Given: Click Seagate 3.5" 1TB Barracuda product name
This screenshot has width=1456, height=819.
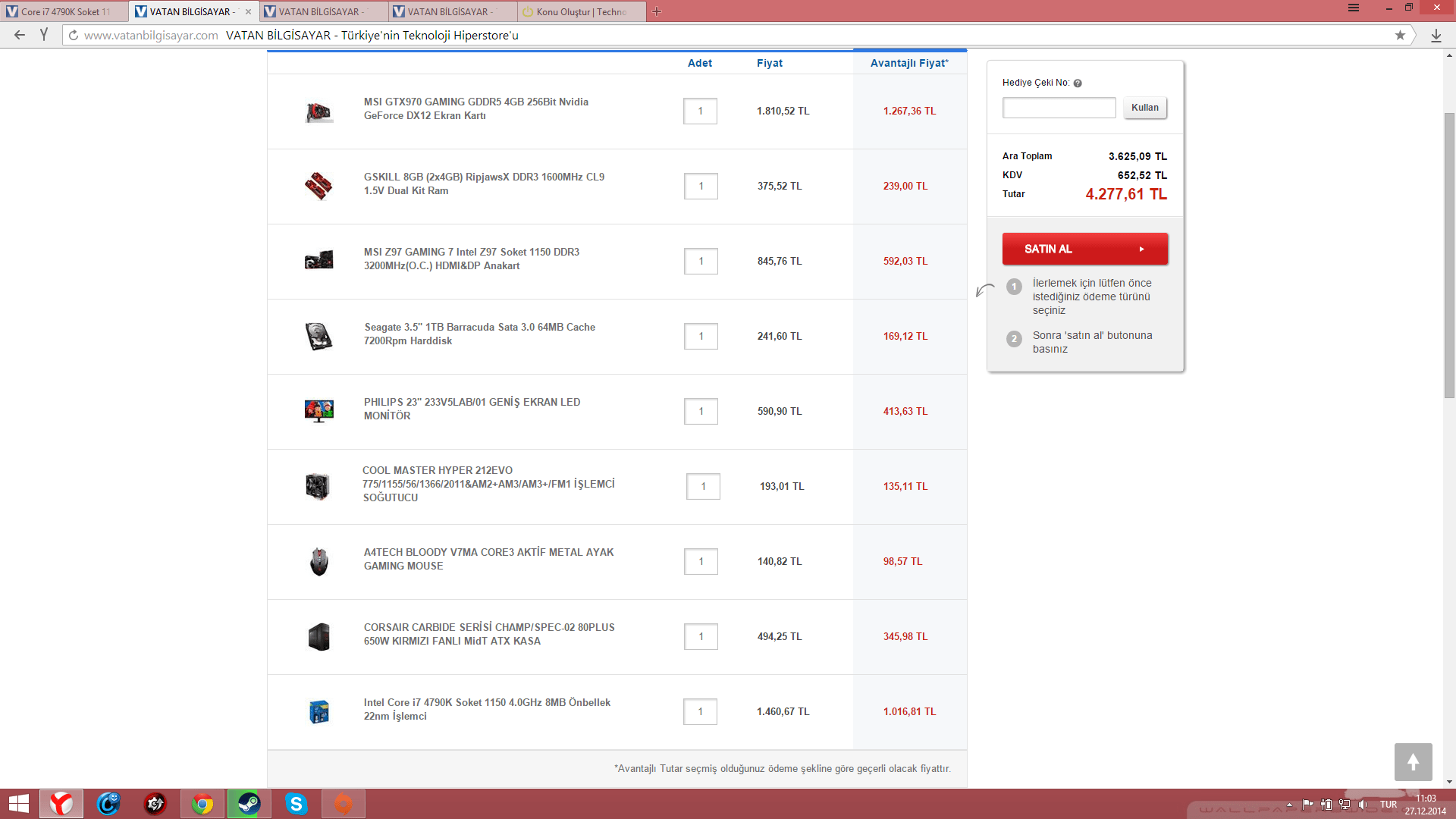Looking at the screenshot, I should click(x=479, y=334).
